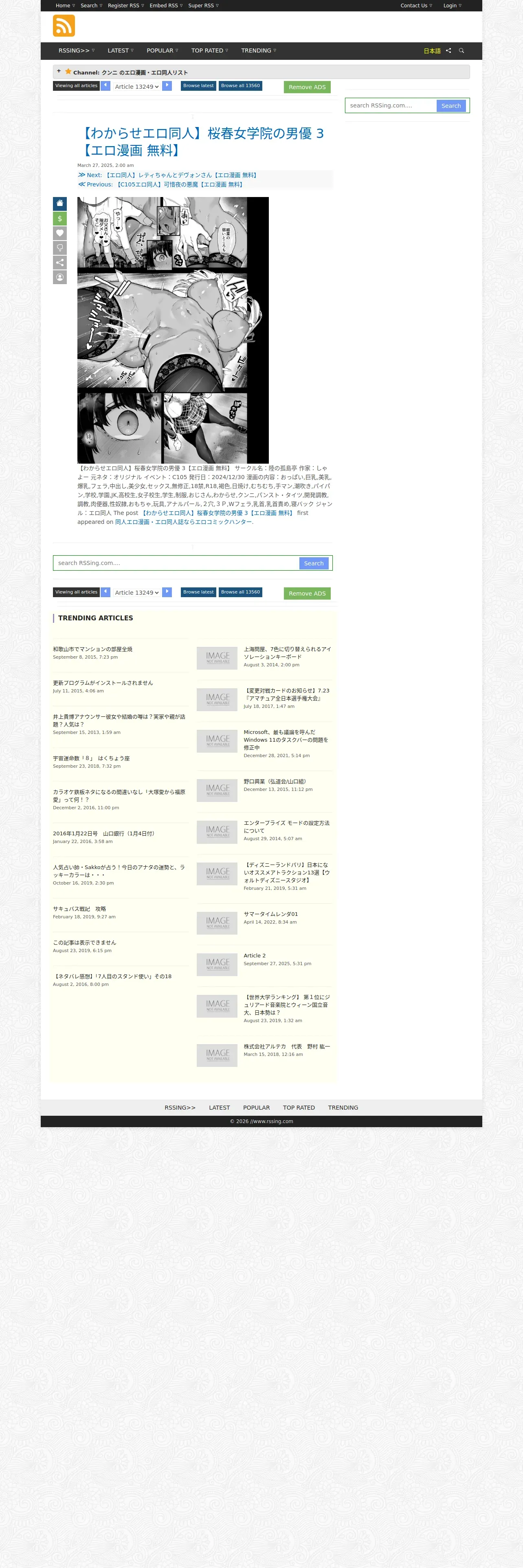Click Viewing all articles below the article

click(76, 591)
